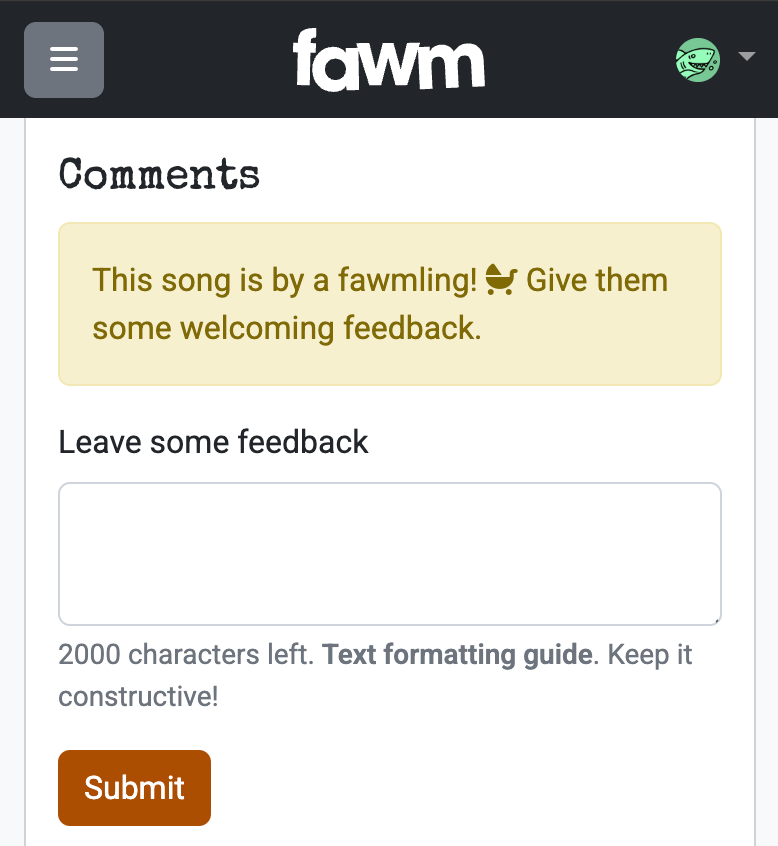Open the site menu from the top-left icon

pyautogui.click(x=63, y=60)
